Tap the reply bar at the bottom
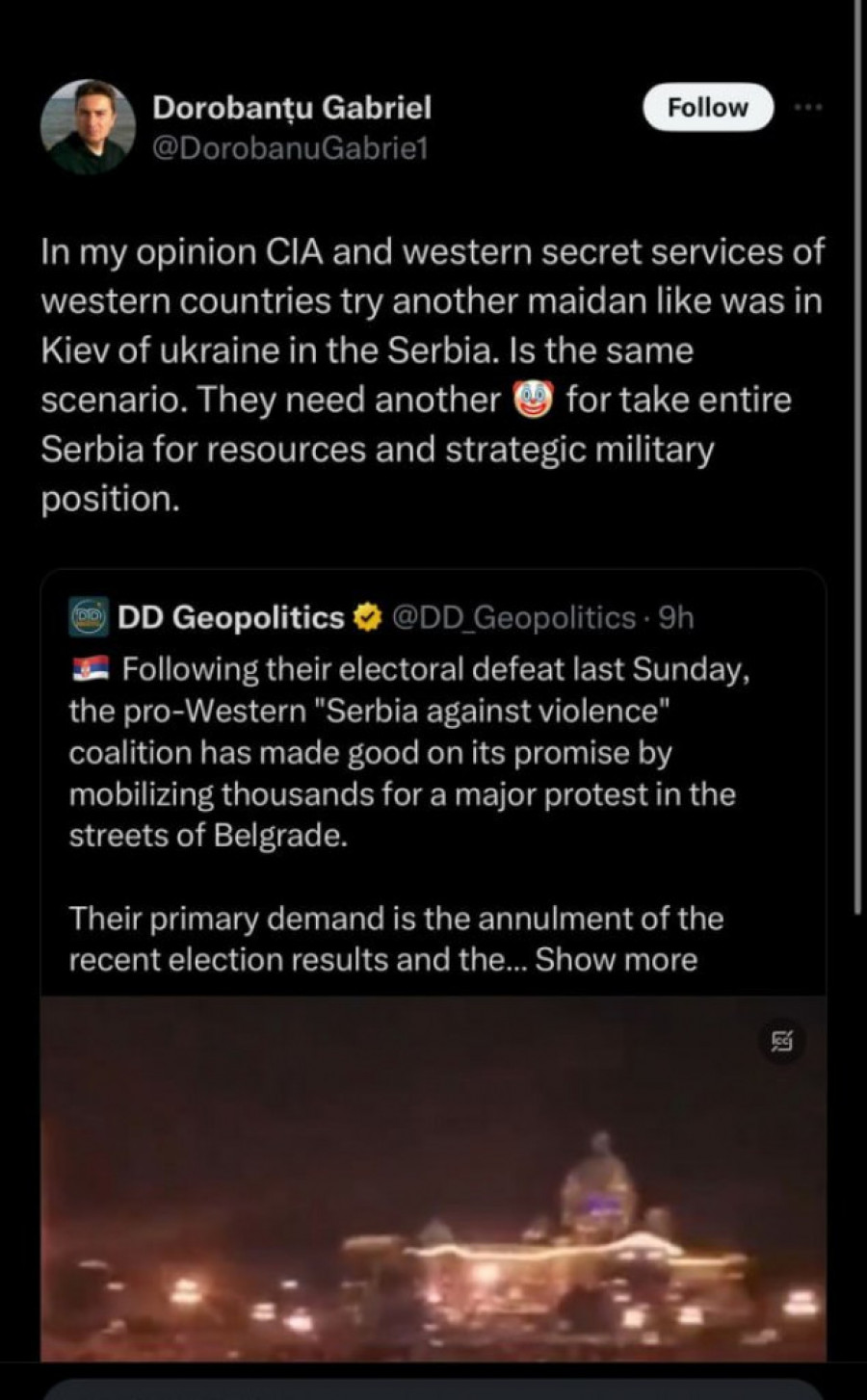This screenshot has height=1400, width=867. (x=433, y=1388)
